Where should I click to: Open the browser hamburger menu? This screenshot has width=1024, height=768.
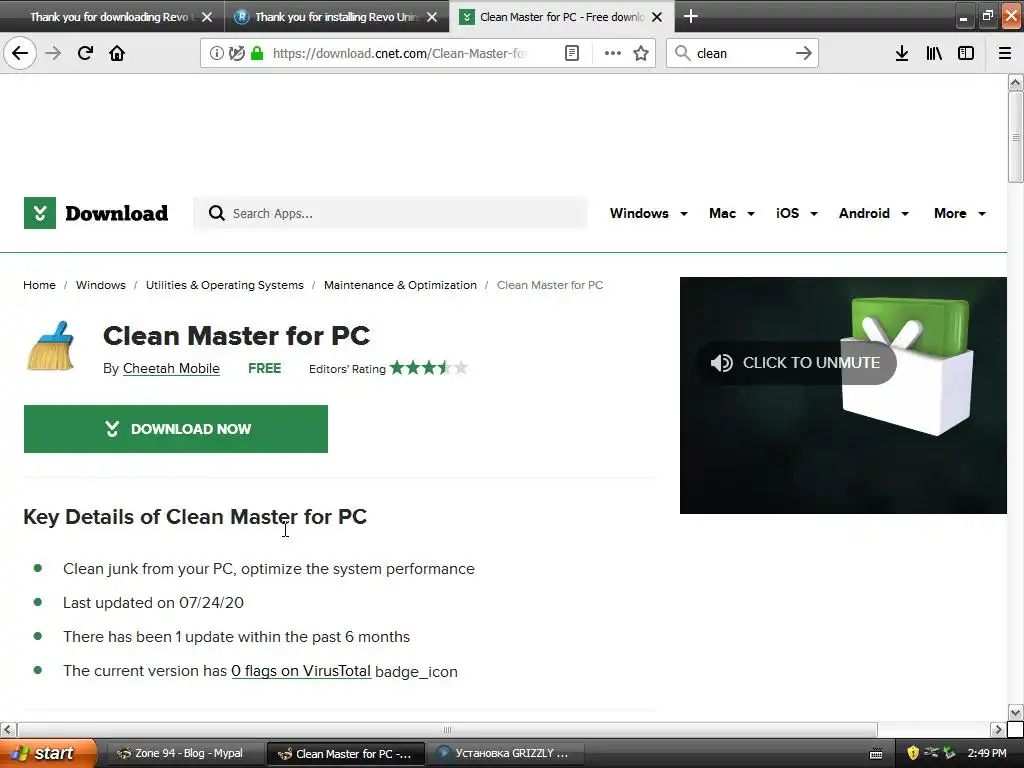[1004, 53]
